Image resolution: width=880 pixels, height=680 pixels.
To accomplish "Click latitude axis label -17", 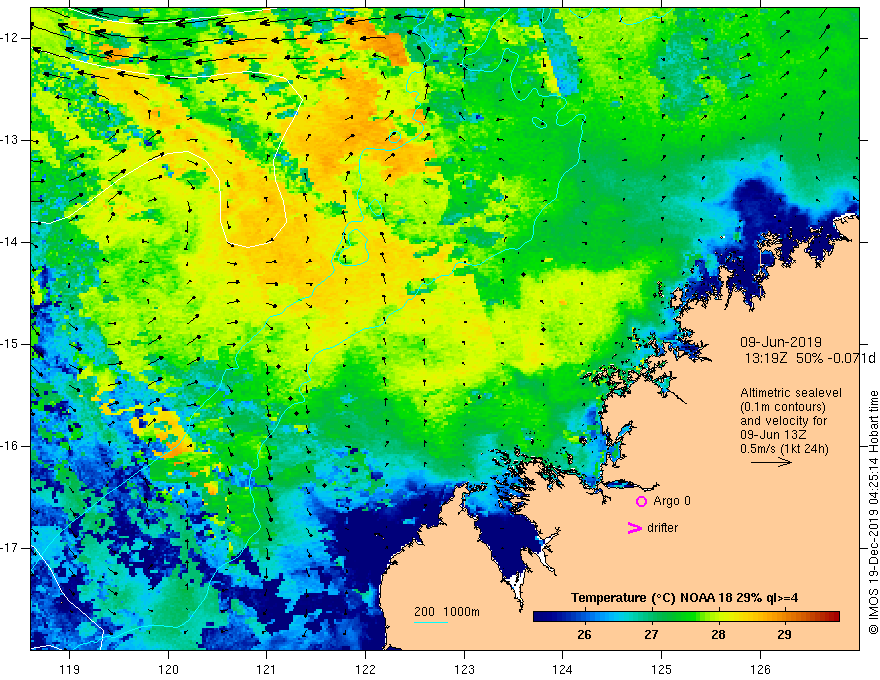I will pyautogui.click(x=10, y=548).
